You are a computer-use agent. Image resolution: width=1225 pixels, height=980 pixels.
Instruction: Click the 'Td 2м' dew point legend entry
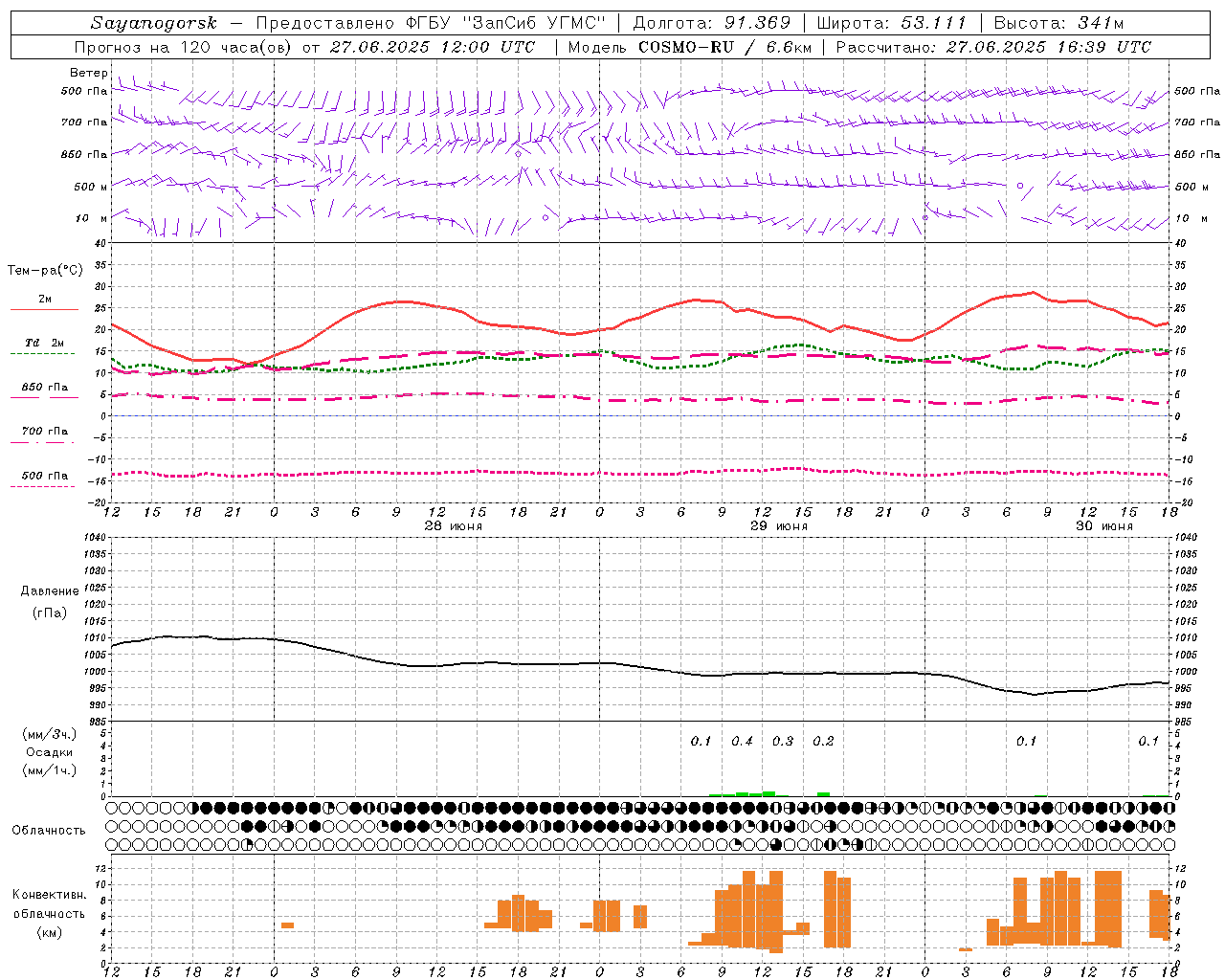click(x=44, y=347)
